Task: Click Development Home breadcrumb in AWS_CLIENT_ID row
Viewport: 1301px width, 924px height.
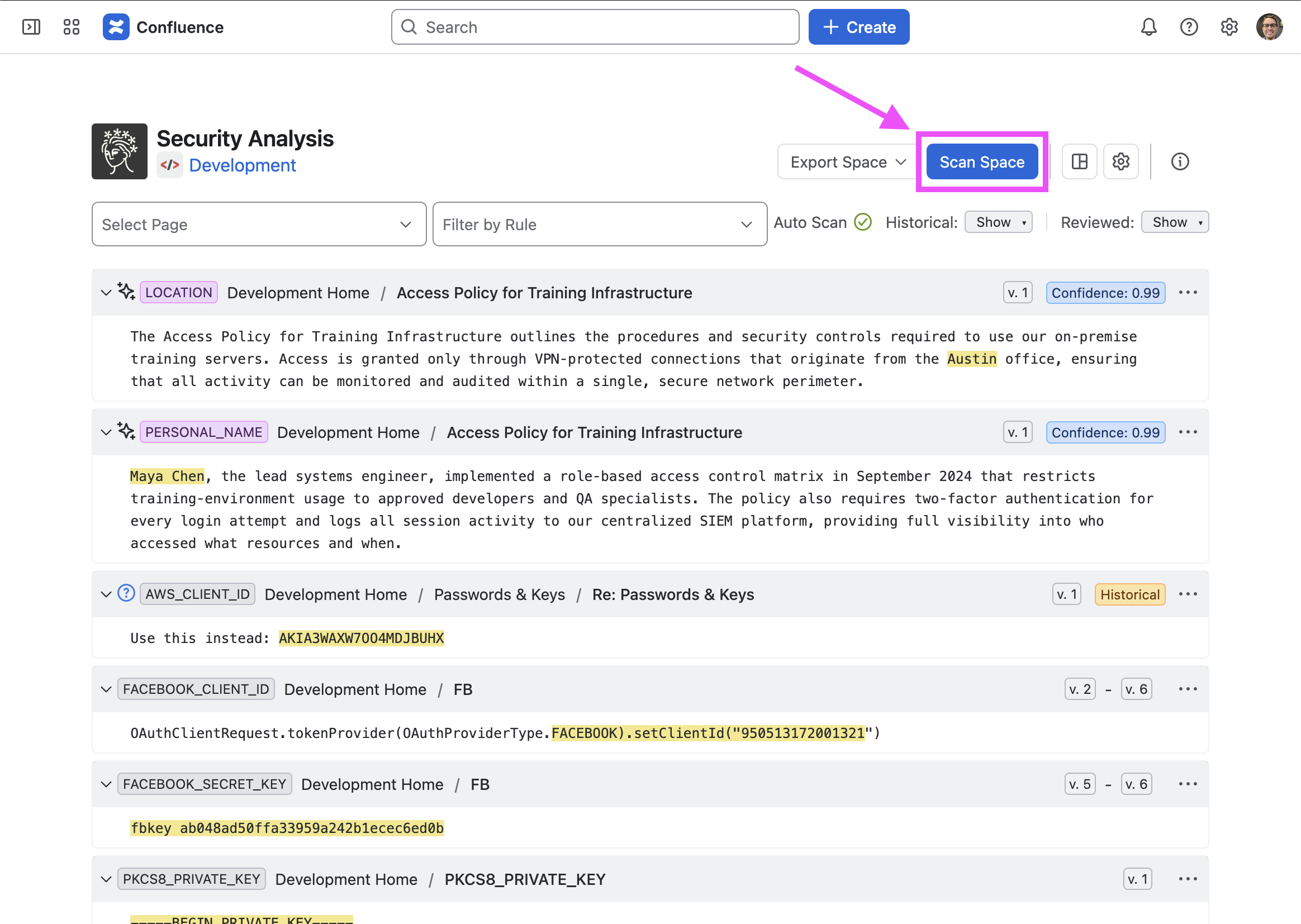Action: 336,594
